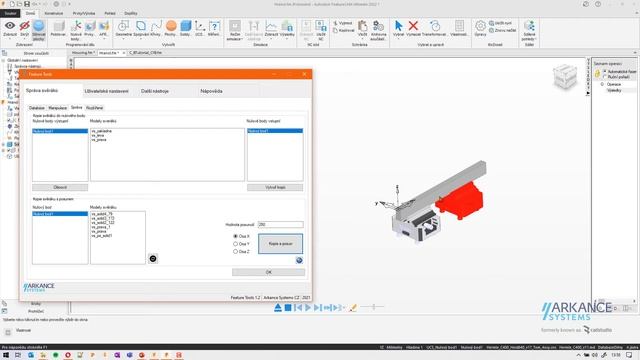
Task: Select vs_zakladna in models list
Action: [x=102, y=131]
